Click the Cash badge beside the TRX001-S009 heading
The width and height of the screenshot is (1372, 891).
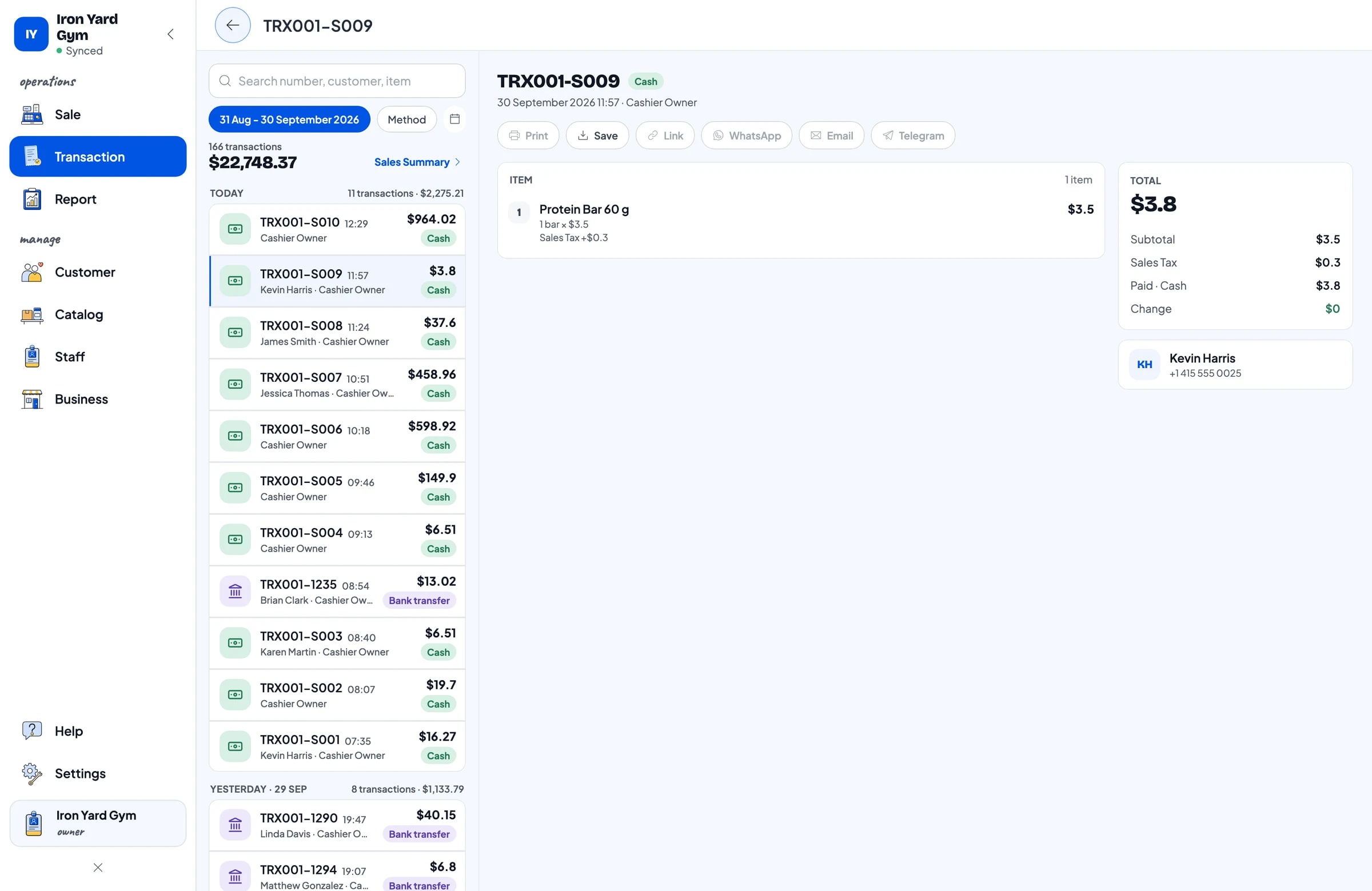[x=645, y=81]
